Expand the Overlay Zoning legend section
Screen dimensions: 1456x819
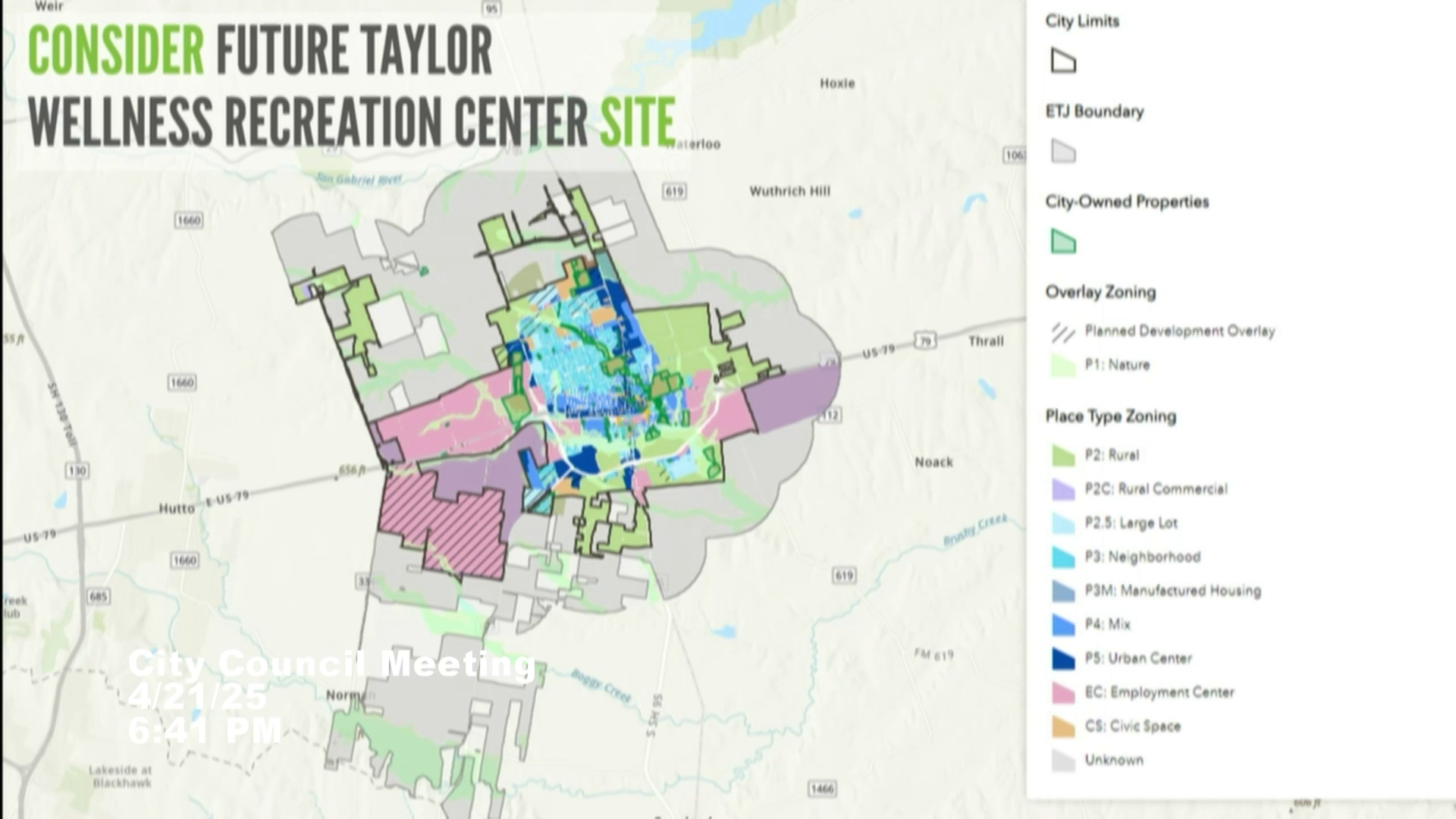(1101, 293)
